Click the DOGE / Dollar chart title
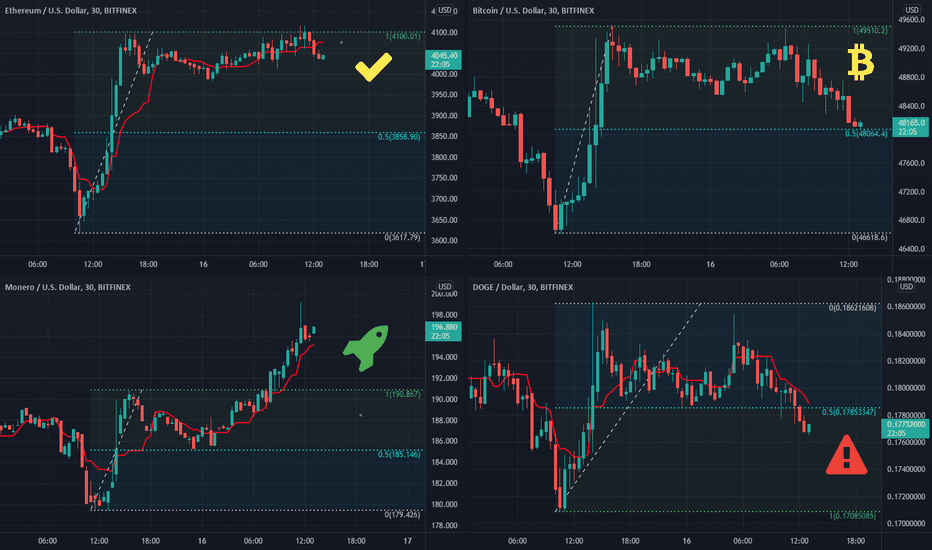This screenshot has height=550, width=932. [x=522, y=287]
